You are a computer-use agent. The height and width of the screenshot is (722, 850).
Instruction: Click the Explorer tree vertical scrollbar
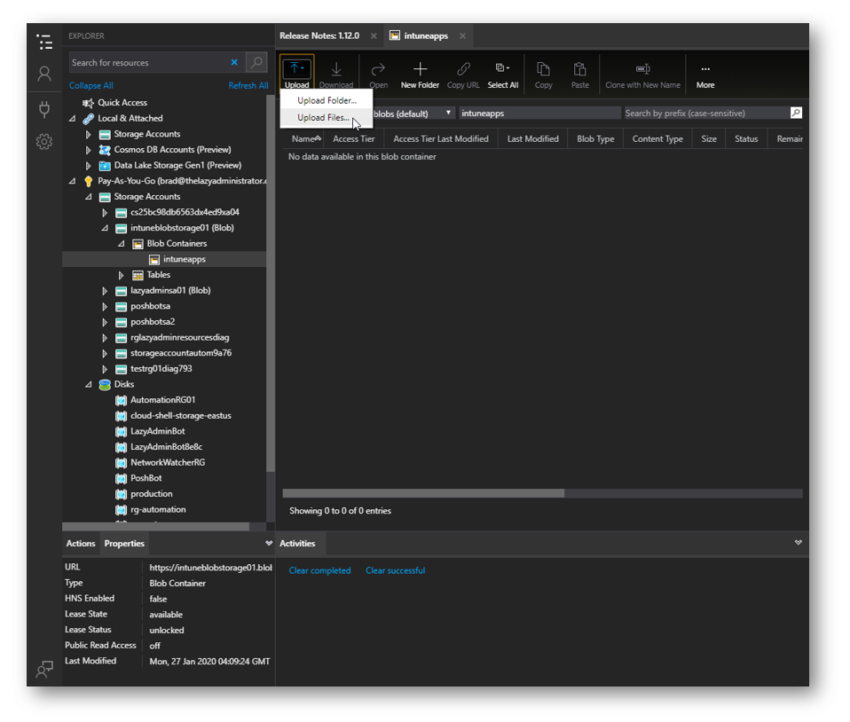pyautogui.click(x=271, y=282)
